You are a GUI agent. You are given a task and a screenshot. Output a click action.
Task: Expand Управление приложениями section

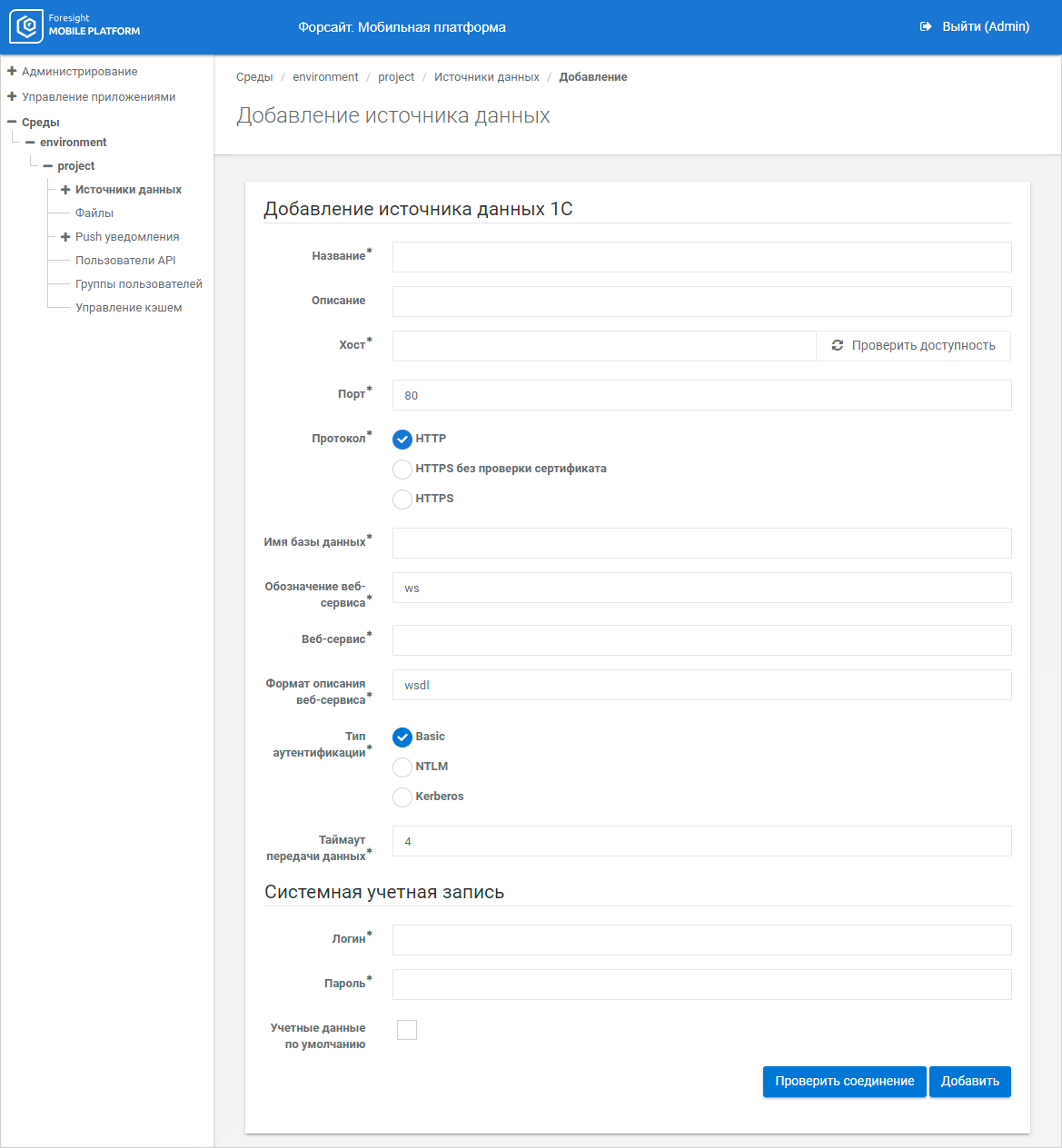[x=12, y=96]
